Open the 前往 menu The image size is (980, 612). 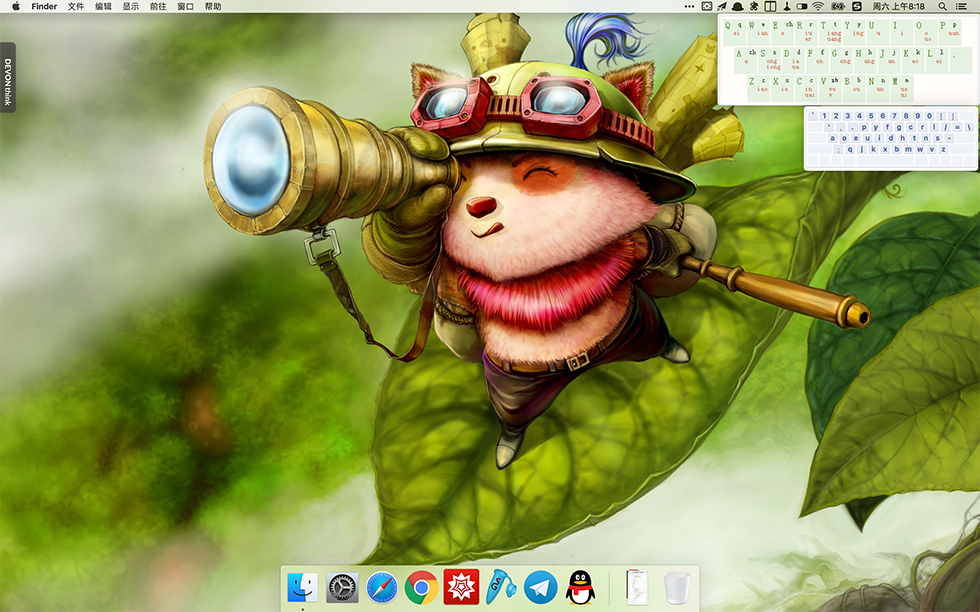tap(158, 6)
